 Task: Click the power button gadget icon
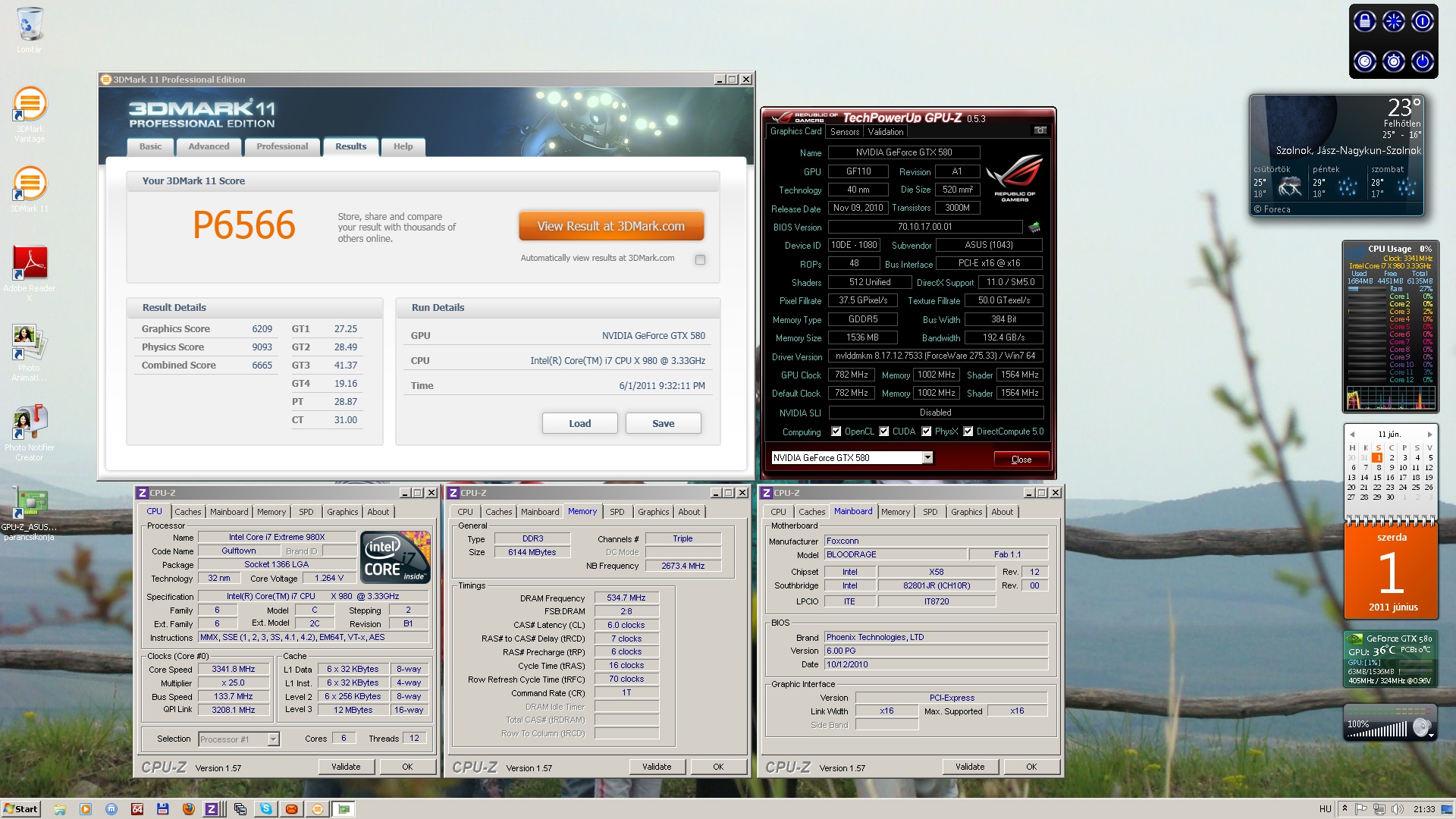pyautogui.click(x=1422, y=61)
